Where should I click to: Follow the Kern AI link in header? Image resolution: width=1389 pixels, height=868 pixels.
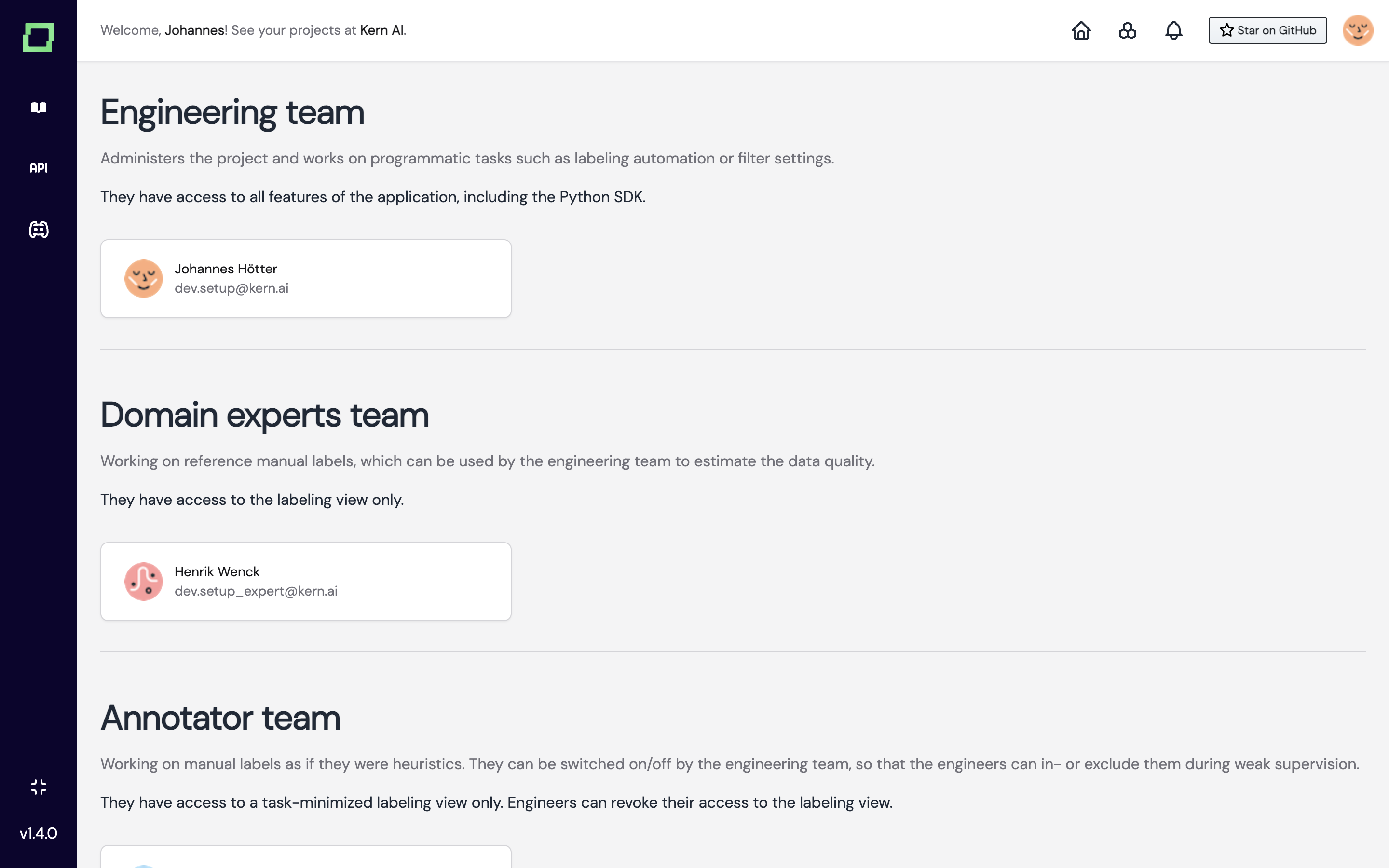tap(381, 30)
